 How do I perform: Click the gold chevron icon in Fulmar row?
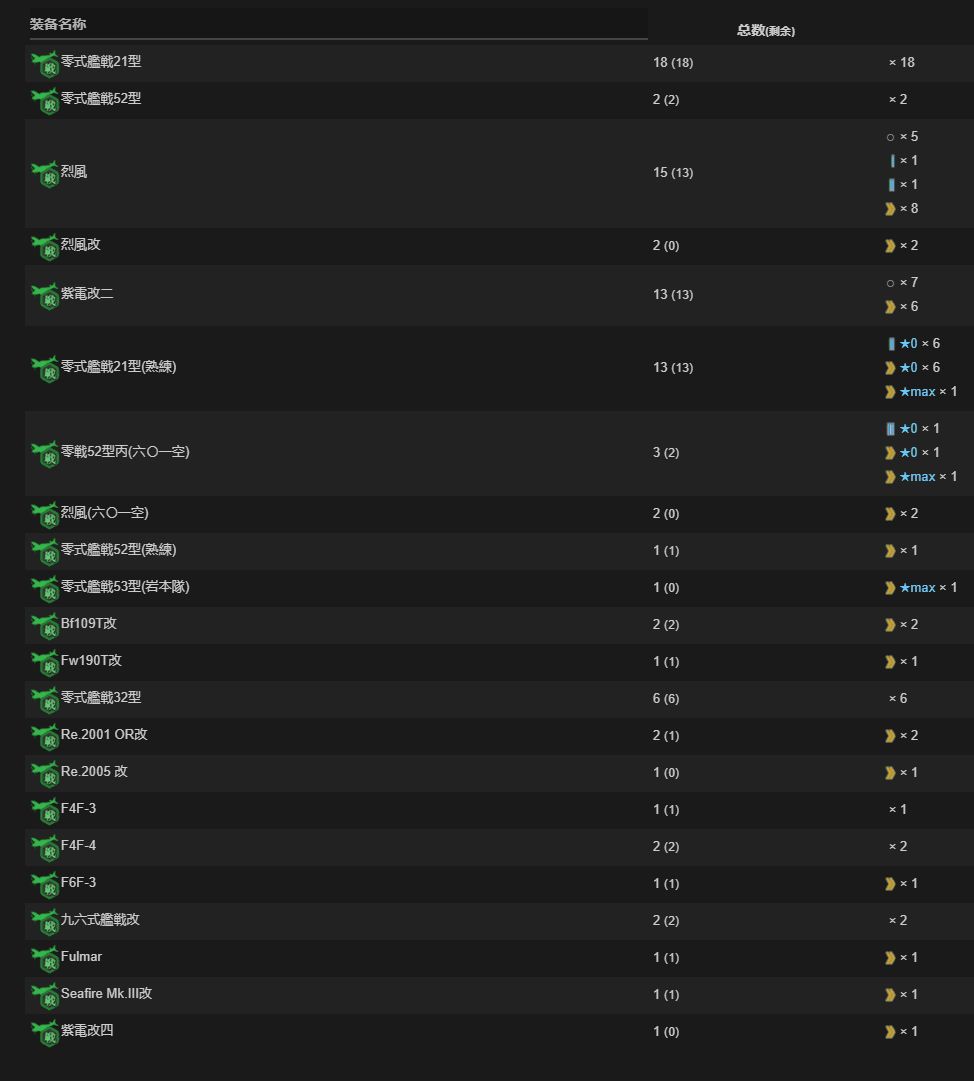coord(889,957)
